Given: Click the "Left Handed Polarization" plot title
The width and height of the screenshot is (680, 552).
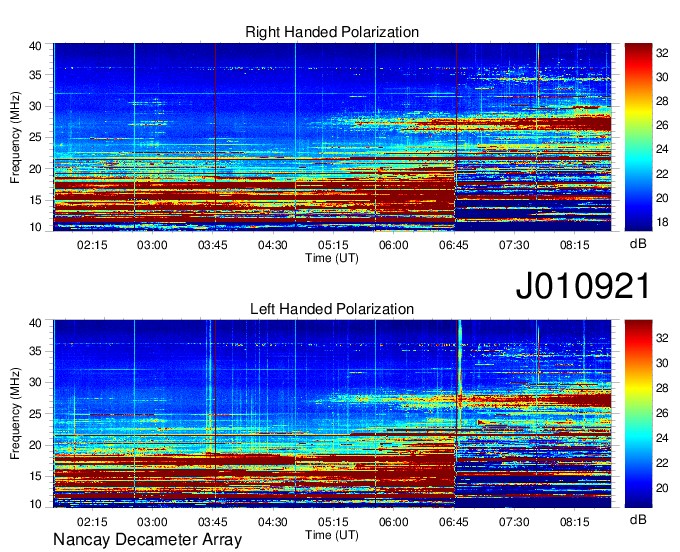Looking at the screenshot, I should point(332,309).
